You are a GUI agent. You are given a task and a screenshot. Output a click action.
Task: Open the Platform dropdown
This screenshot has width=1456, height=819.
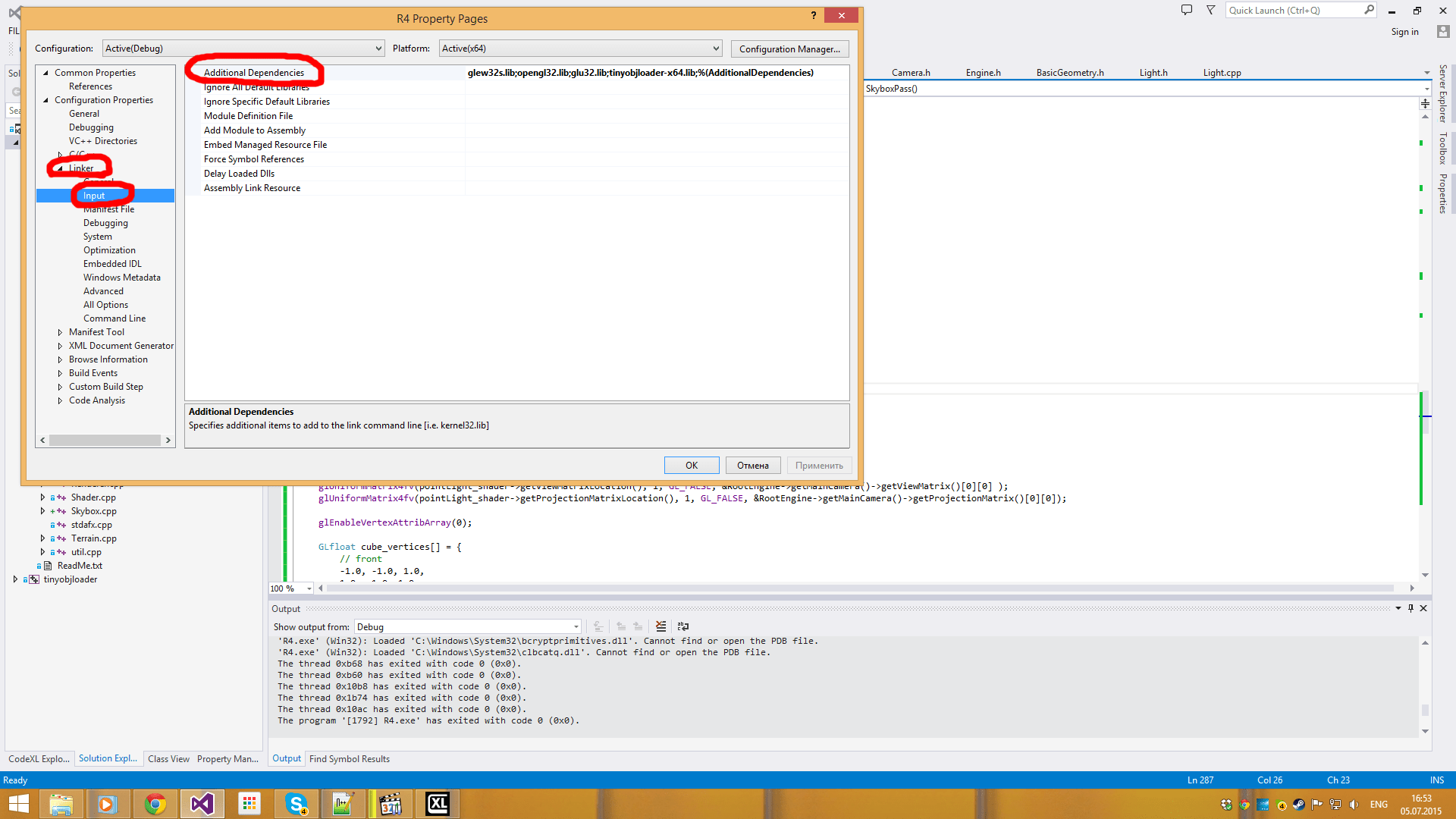click(716, 48)
